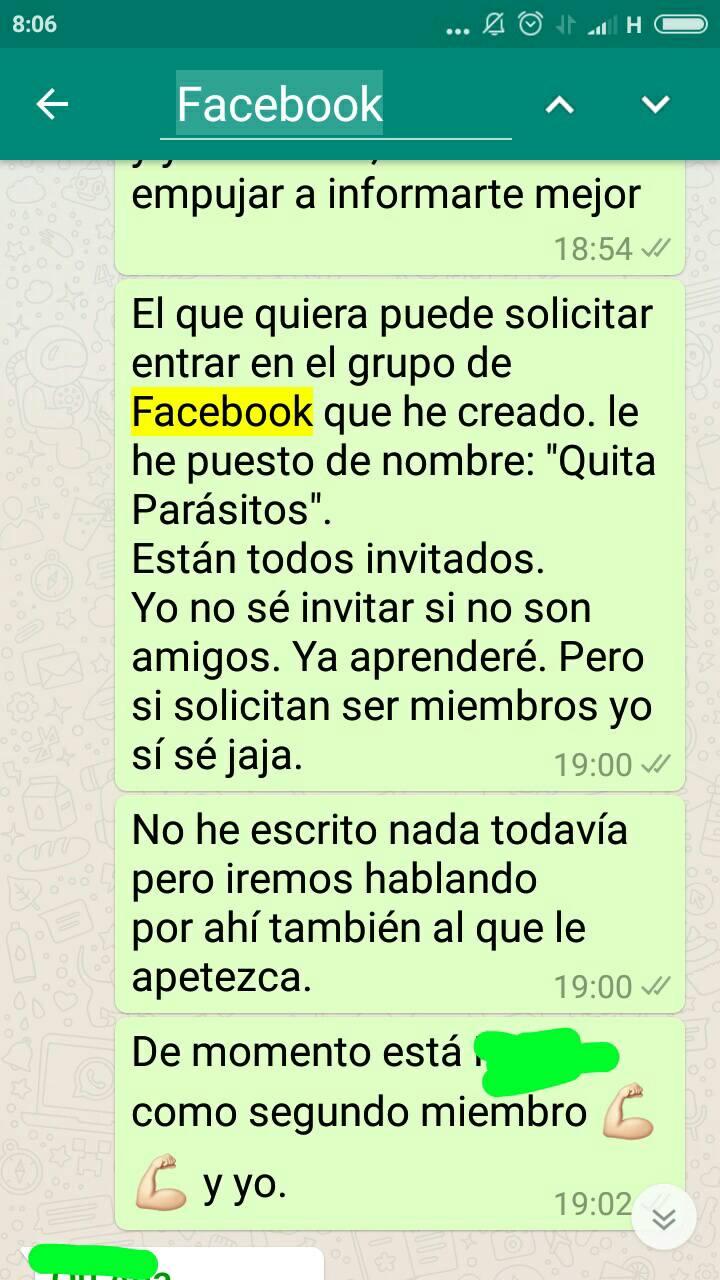
Task: Tap the alarm clock icon in status bar
Action: click(530, 24)
